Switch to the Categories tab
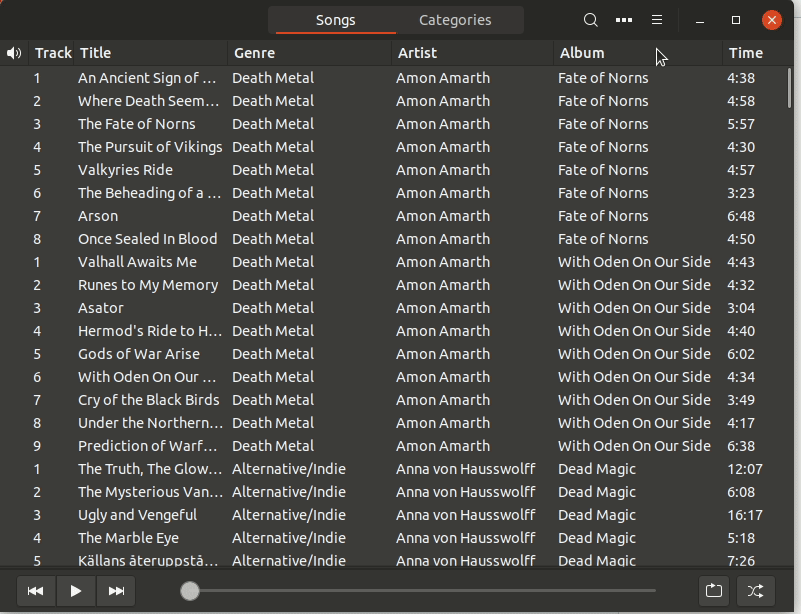Screen dimensions: 801x614 (455, 20)
